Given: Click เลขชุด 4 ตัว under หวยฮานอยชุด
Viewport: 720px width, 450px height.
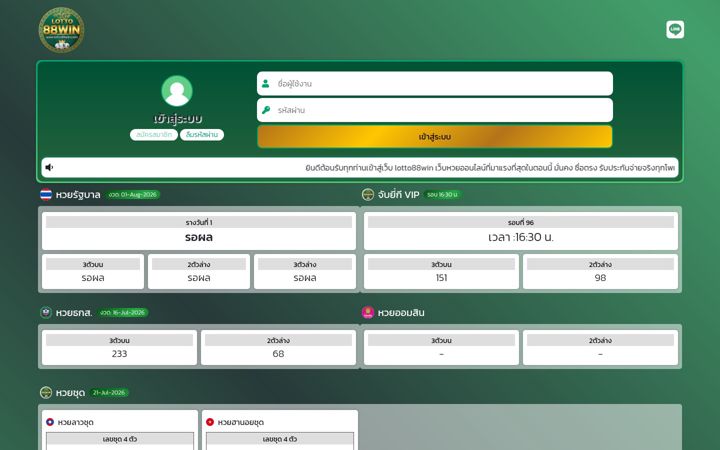Looking at the screenshot, I should pyautogui.click(x=280, y=439).
